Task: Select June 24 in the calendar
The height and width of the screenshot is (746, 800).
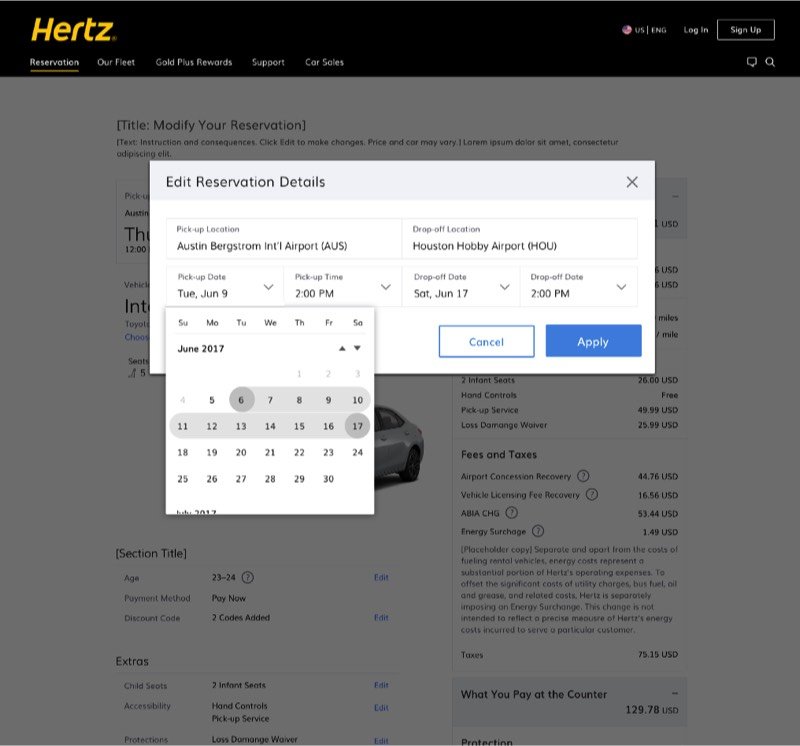Action: click(357, 452)
